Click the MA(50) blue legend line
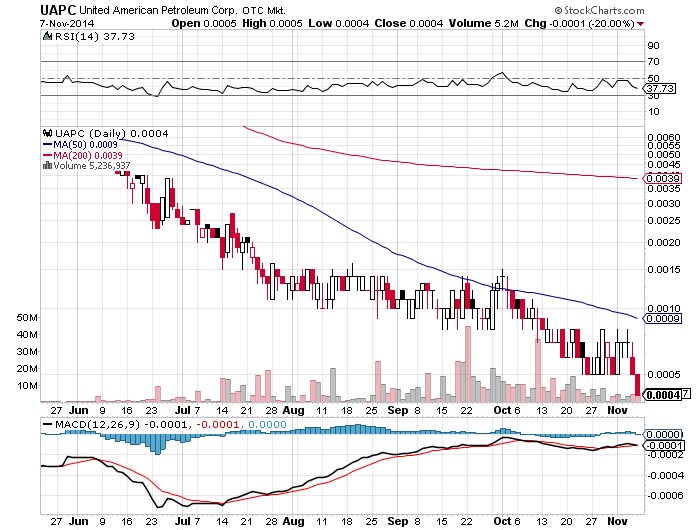Viewport: 700px width, 530px height. tap(47, 145)
